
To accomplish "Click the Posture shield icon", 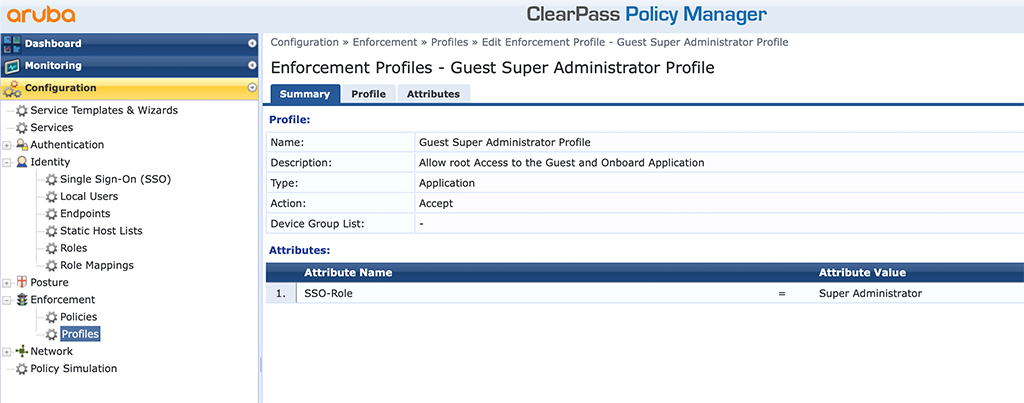I will point(22,282).
